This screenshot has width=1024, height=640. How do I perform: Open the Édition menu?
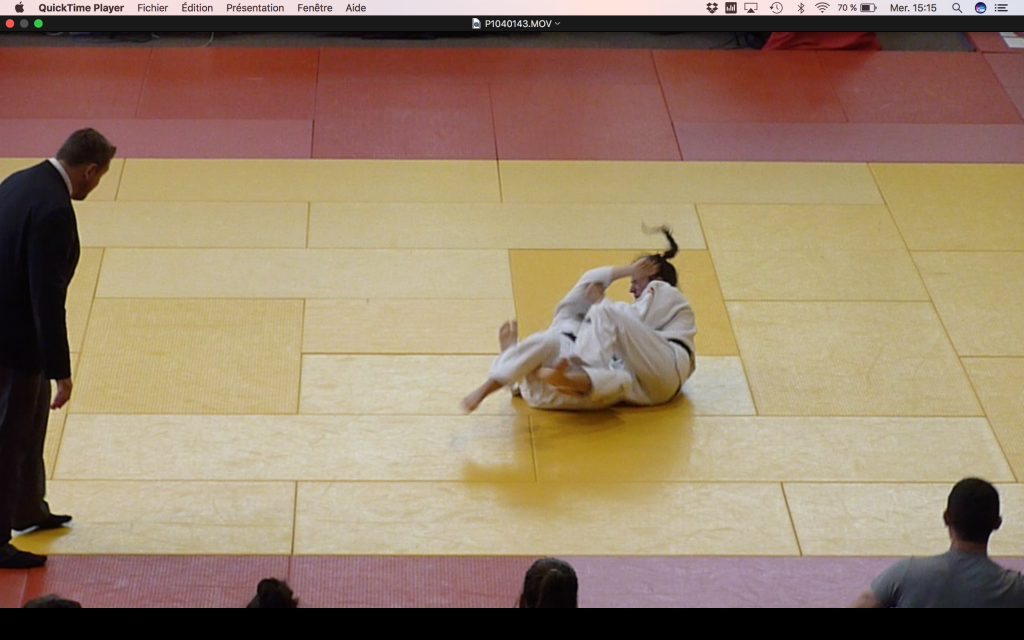[x=197, y=8]
